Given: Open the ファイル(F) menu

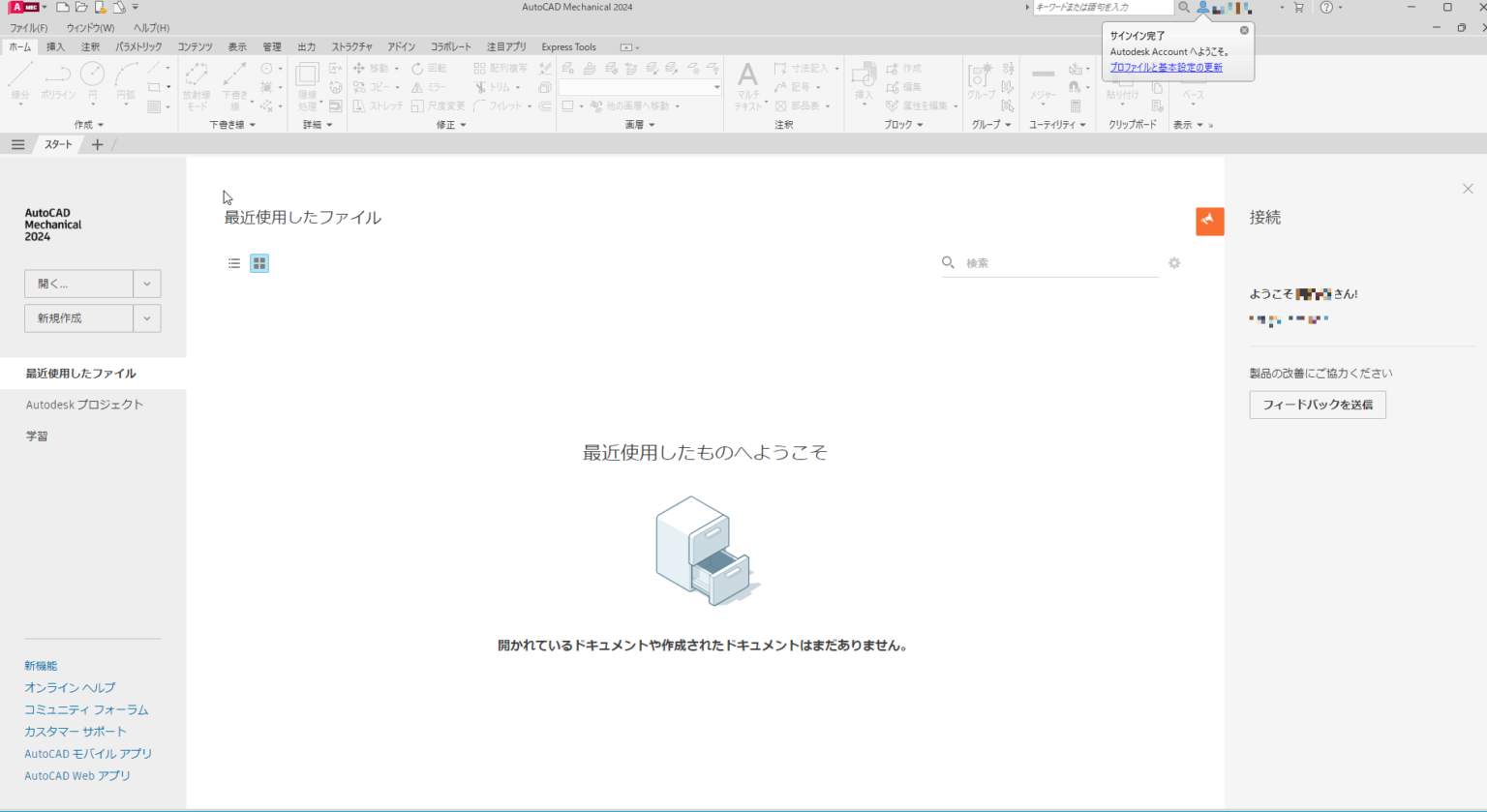Looking at the screenshot, I should tap(28, 27).
